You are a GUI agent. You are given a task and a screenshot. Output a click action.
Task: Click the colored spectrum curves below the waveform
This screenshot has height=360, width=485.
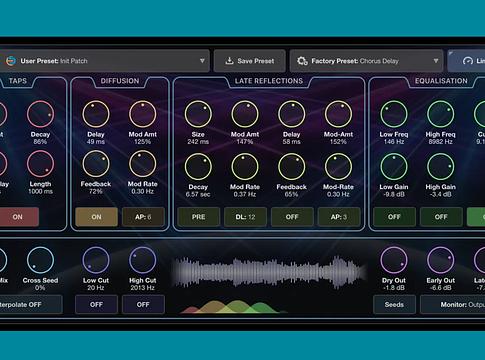click(x=233, y=307)
